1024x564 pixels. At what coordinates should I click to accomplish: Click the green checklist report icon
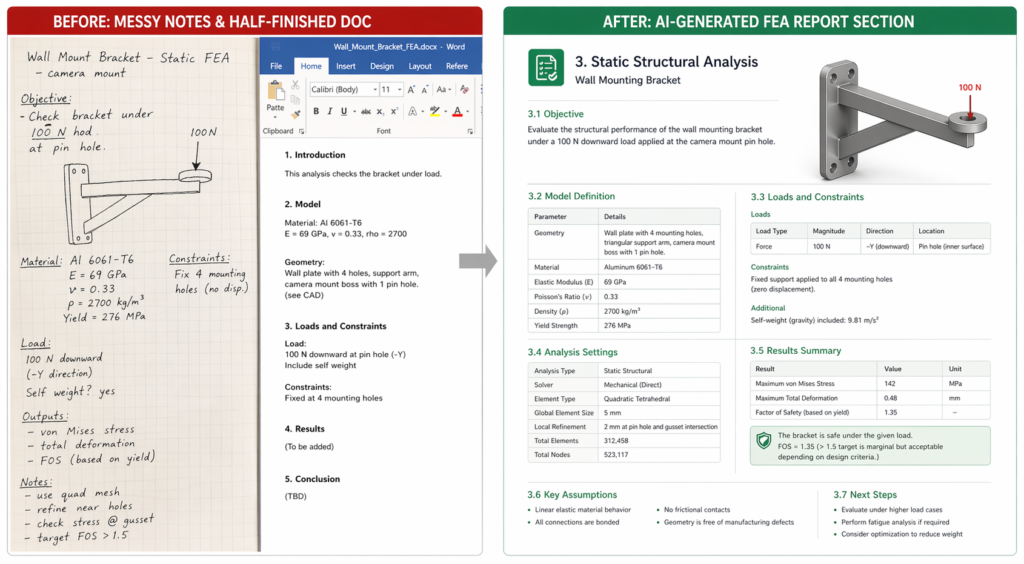tap(546, 67)
